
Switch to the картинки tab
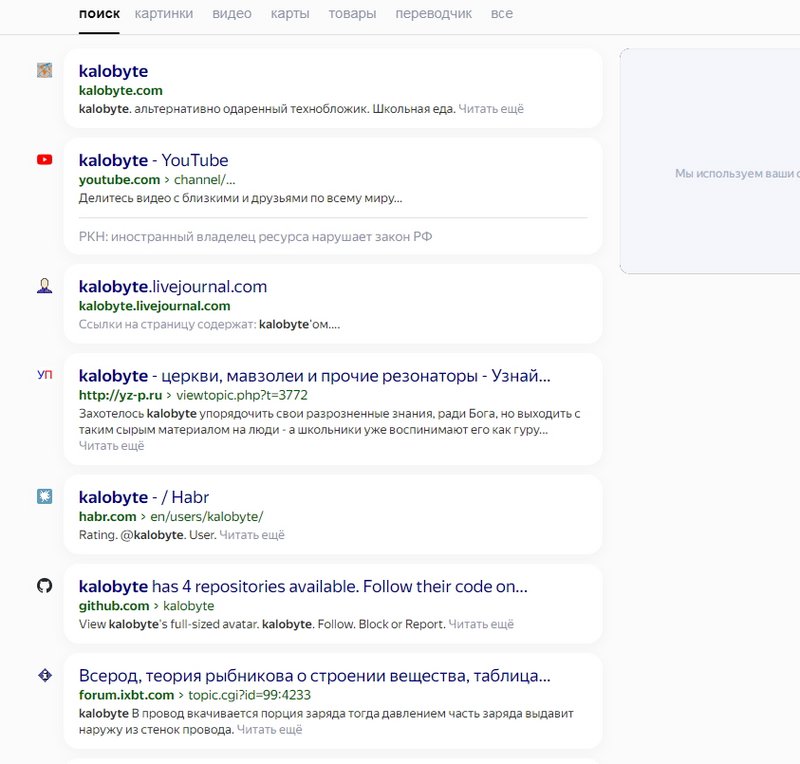point(164,14)
